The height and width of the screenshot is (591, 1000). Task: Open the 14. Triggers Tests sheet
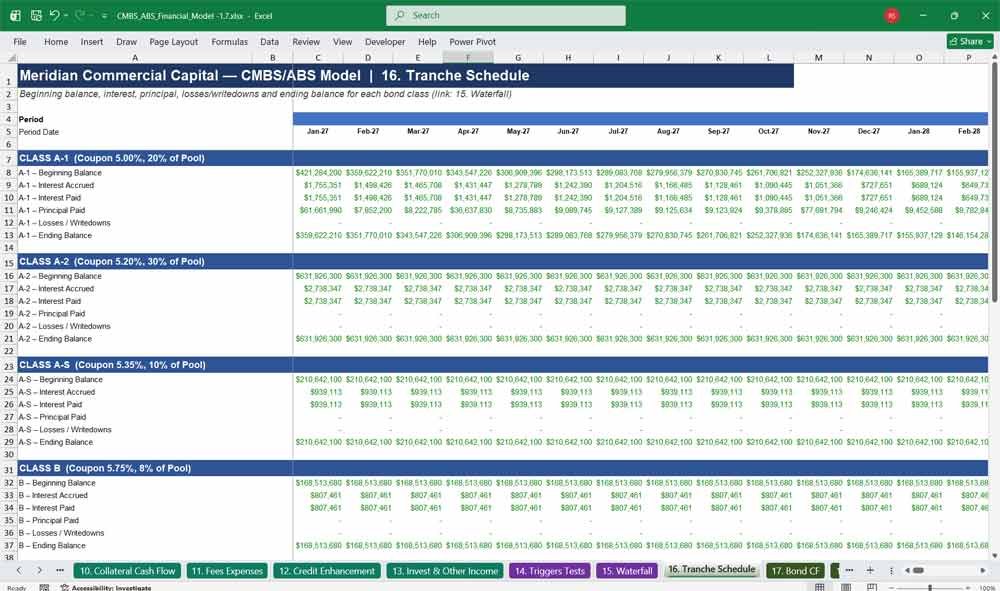click(x=550, y=571)
